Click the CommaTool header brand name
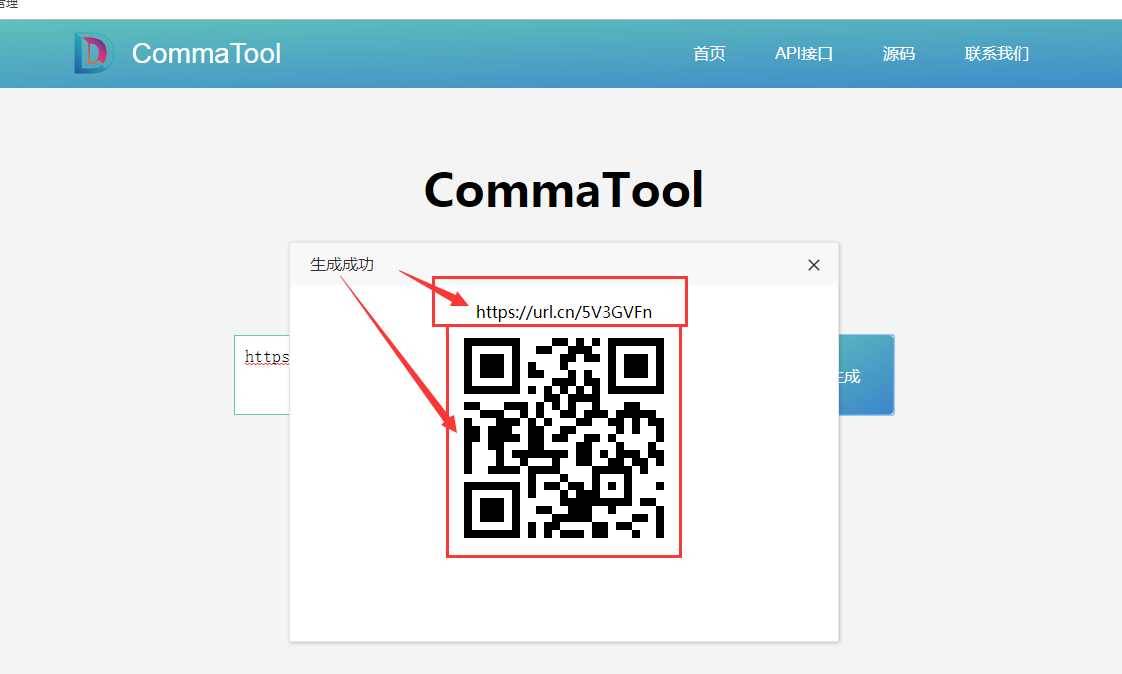Screen dimensions: 1122x674 coord(206,54)
